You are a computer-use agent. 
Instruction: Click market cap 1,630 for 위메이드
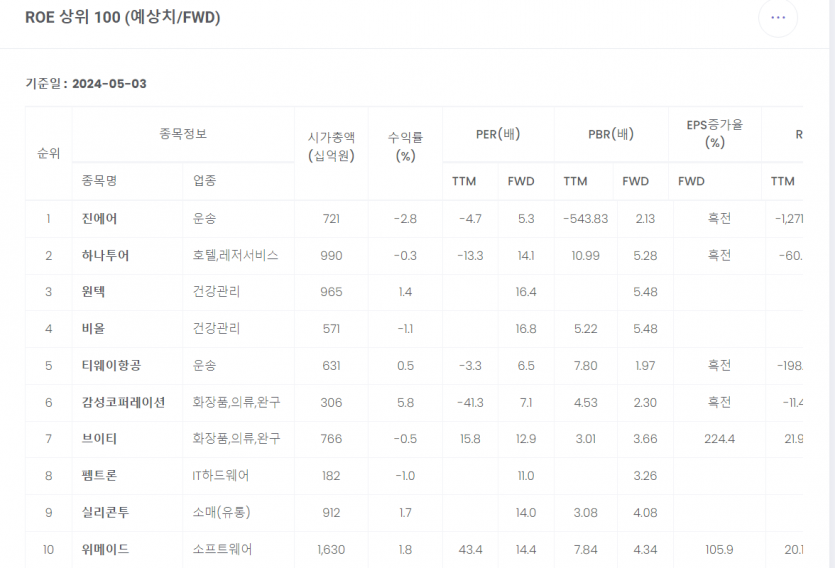[331, 549]
